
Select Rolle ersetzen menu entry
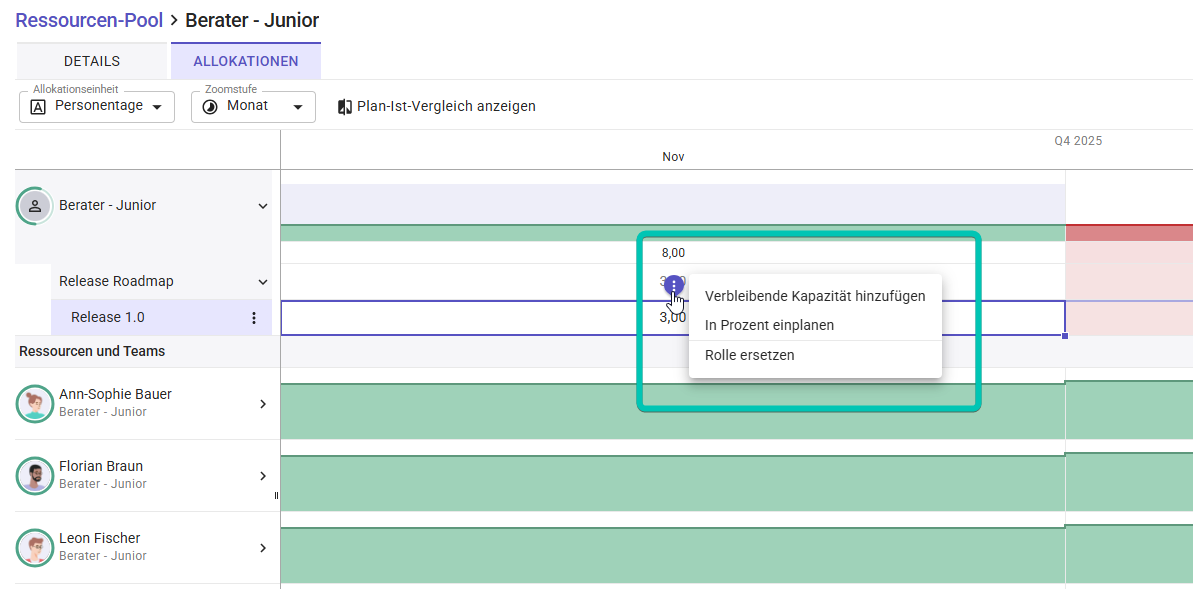[749, 355]
